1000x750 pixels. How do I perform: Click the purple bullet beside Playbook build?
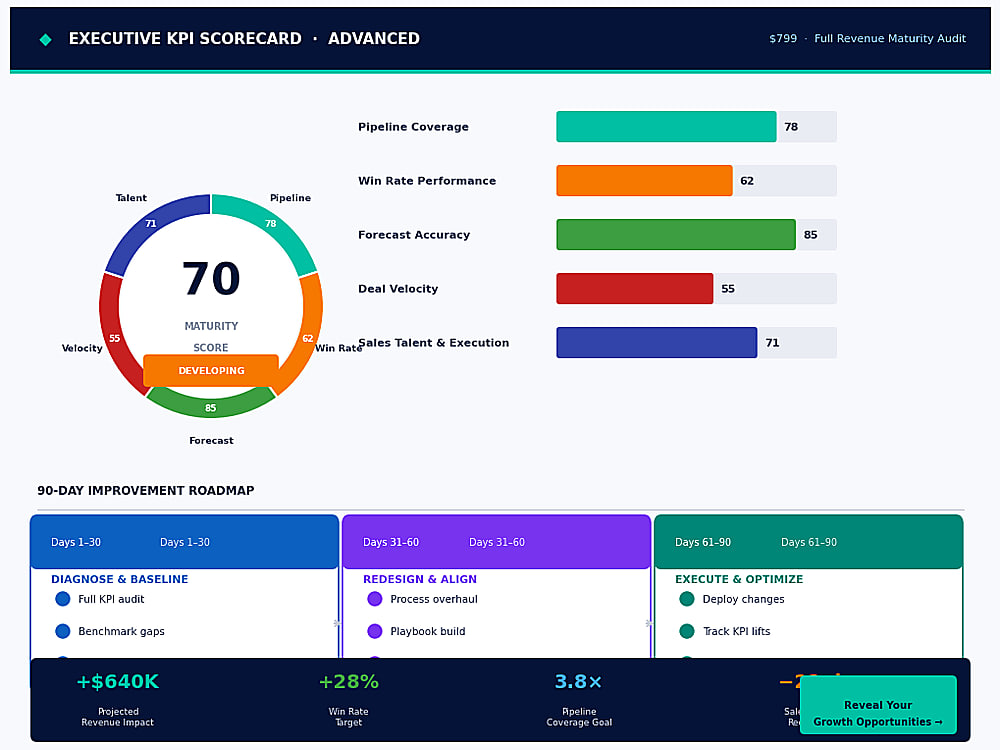375,631
